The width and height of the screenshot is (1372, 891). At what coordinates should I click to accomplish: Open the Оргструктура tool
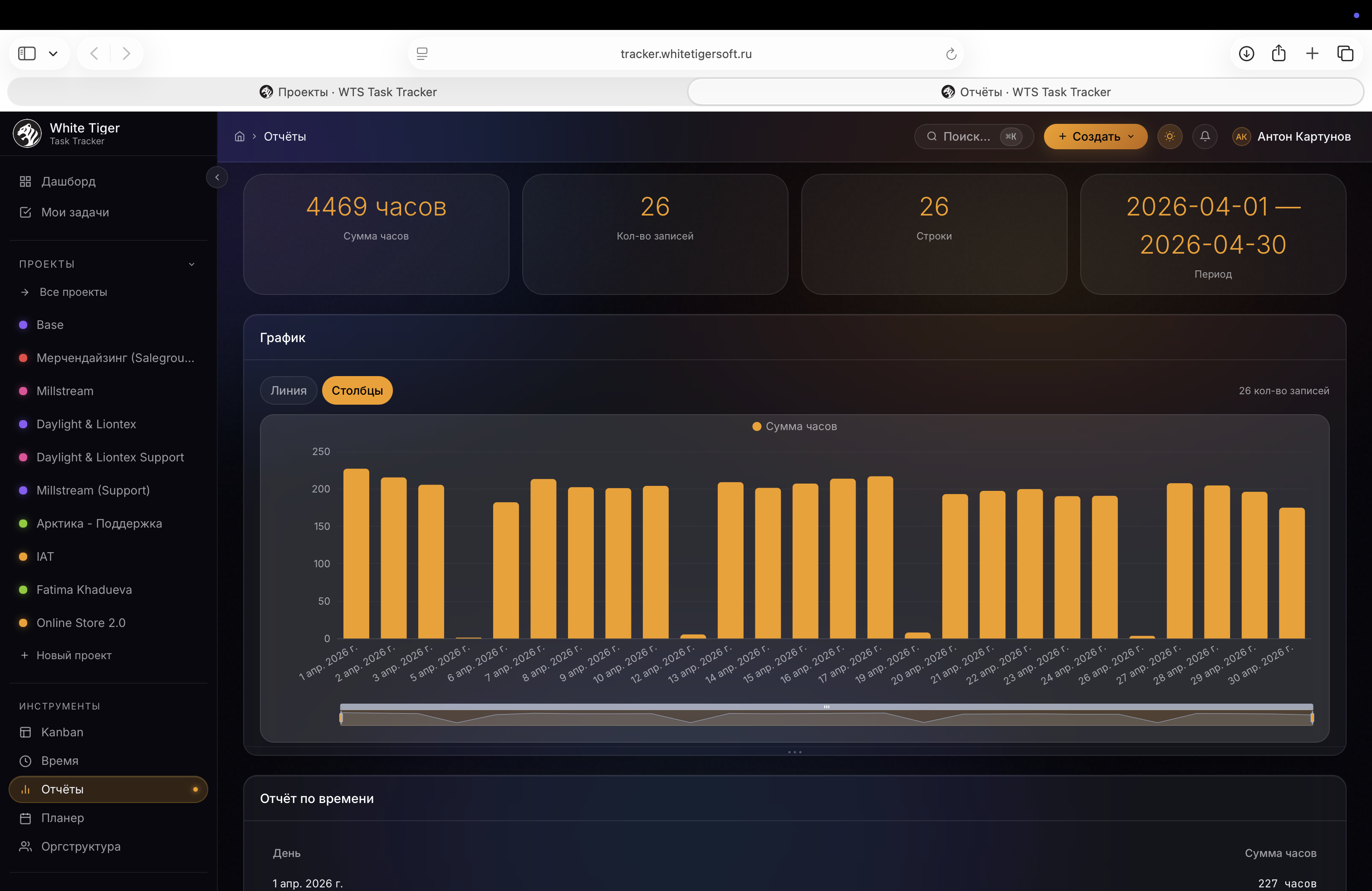108,847
